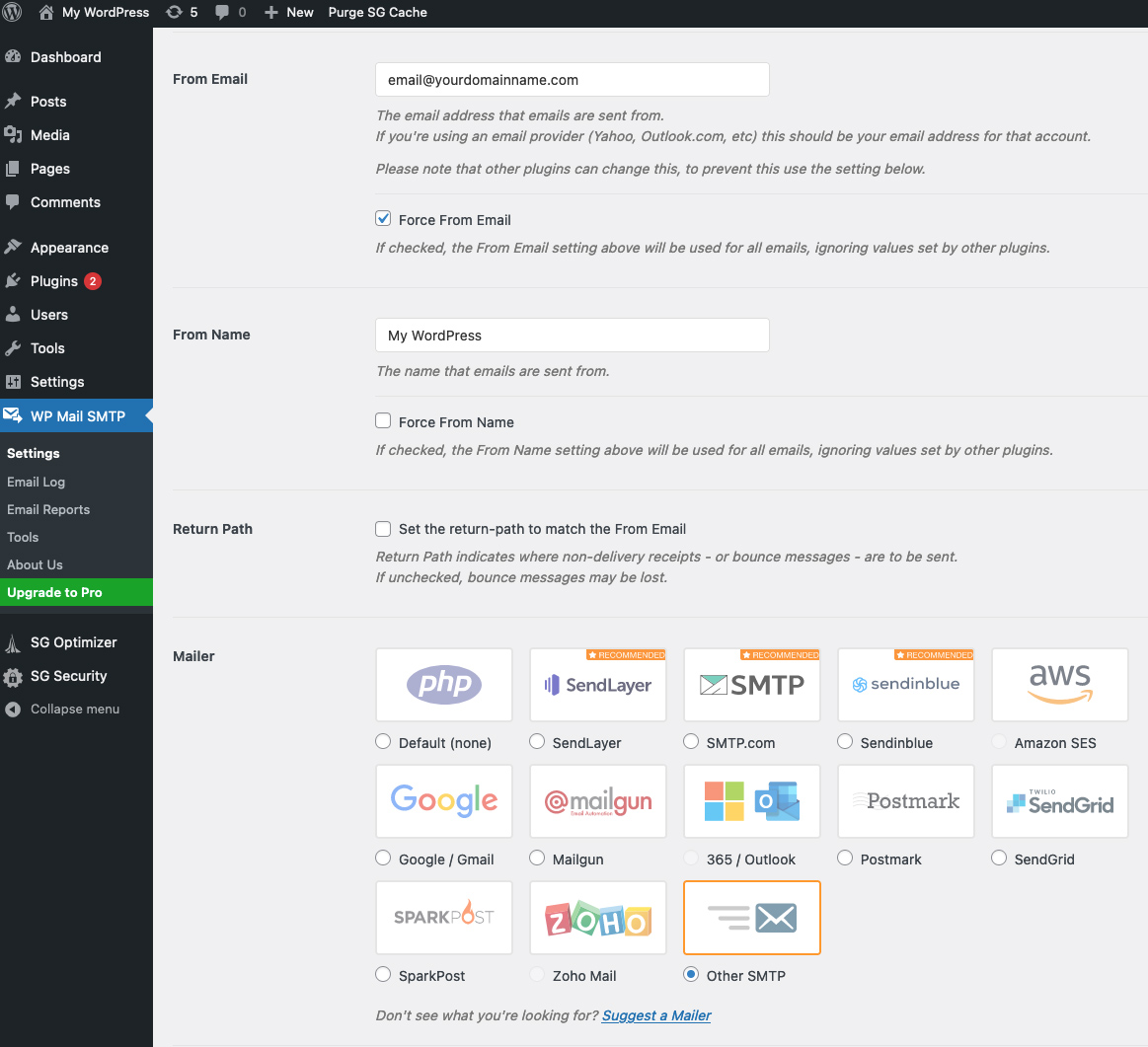Click the Sendinblue mailer logo
1148x1047 pixels.
tap(905, 685)
